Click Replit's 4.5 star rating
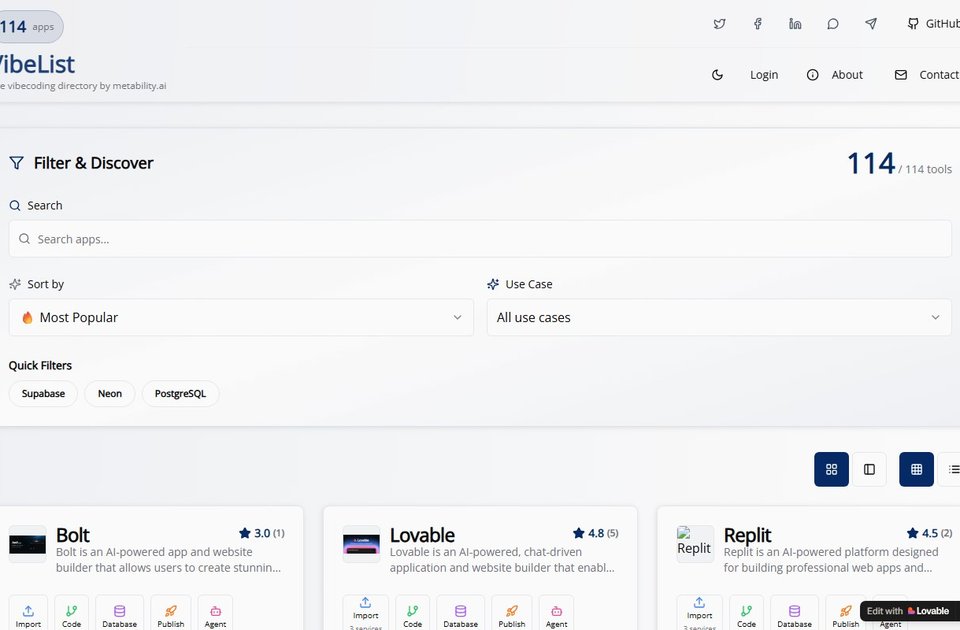The height and width of the screenshot is (630, 960). [929, 533]
